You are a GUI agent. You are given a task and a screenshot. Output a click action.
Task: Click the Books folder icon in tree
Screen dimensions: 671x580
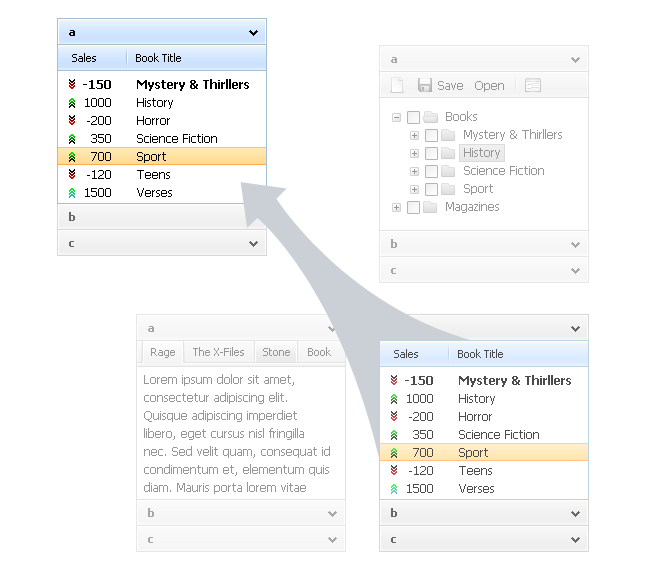coord(431,117)
